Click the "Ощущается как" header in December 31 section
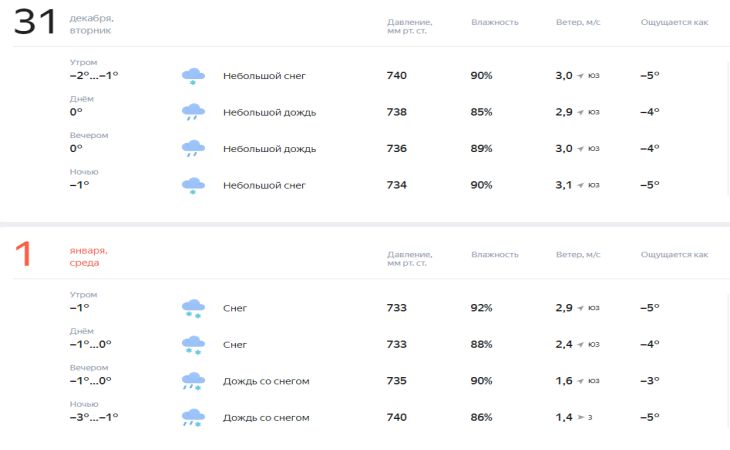The image size is (730, 450). click(x=674, y=22)
